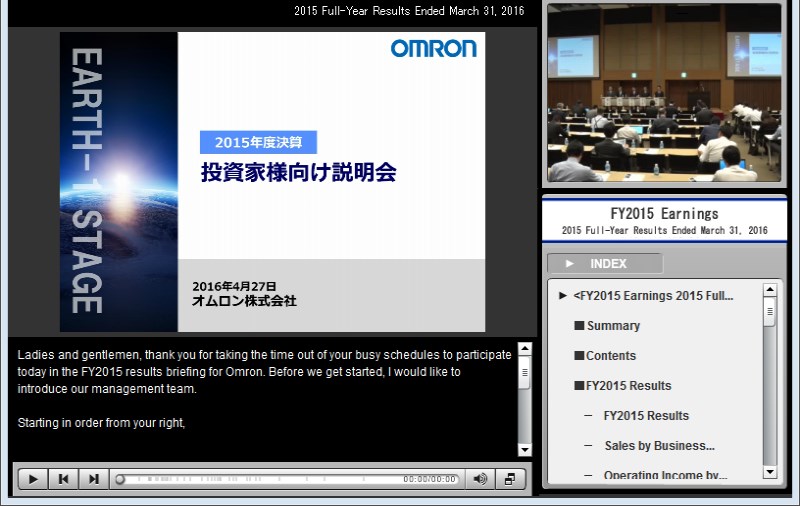Image resolution: width=800 pixels, height=506 pixels.
Task: Click the transcript scroll-down arrow
Action: click(525, 449)
